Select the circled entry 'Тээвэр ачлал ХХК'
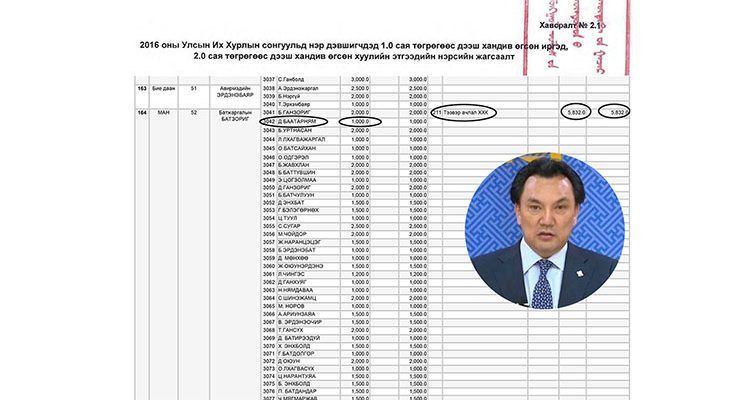 [x=463, y=112]
